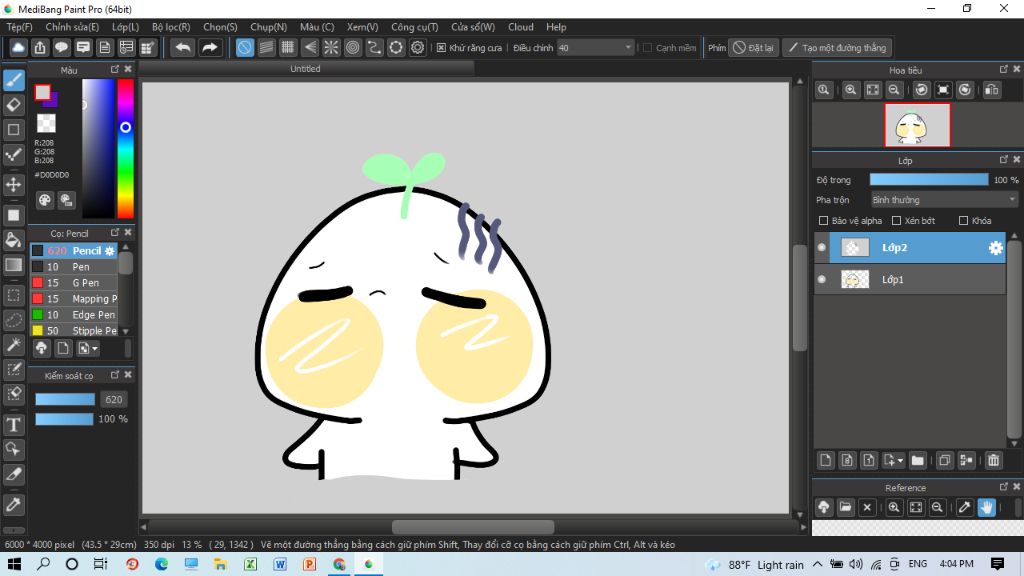1024x576 pixels.
Task: Click the brush size value field 620
Action: click(x=114, y=400)
